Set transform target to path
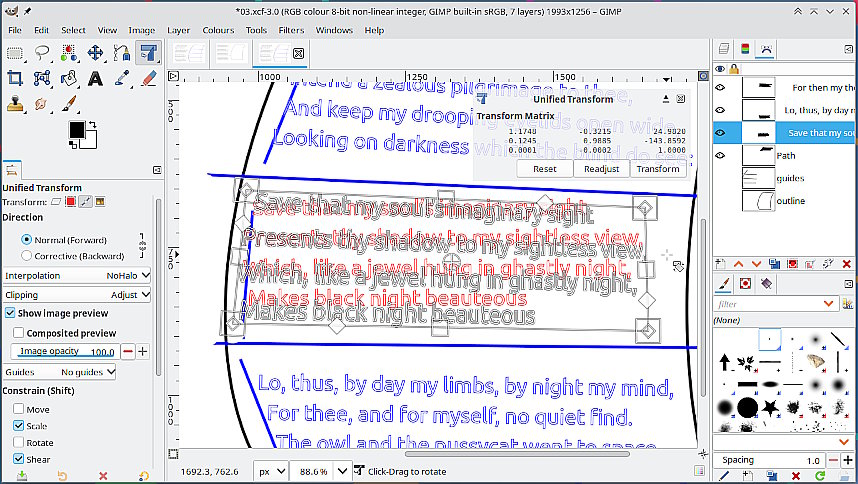 pyautogui.click(x=85, y=202)
